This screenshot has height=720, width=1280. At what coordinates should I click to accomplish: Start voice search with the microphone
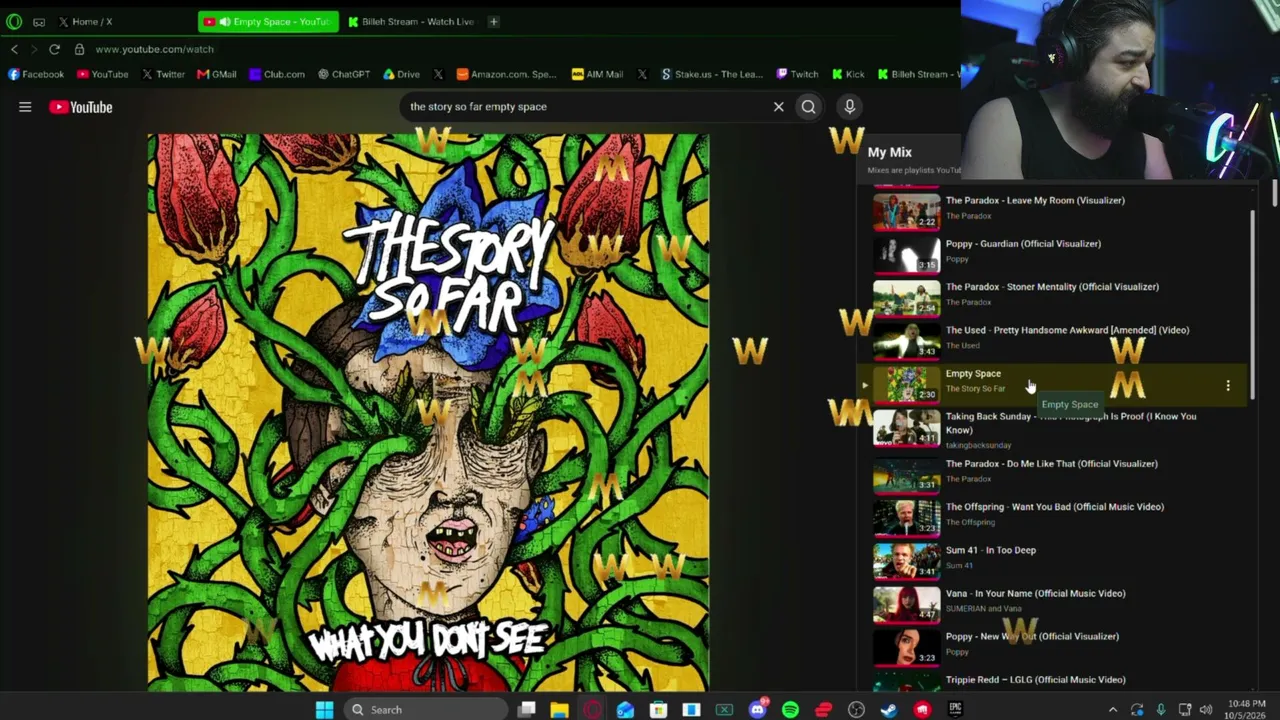[x=849, y=107]
